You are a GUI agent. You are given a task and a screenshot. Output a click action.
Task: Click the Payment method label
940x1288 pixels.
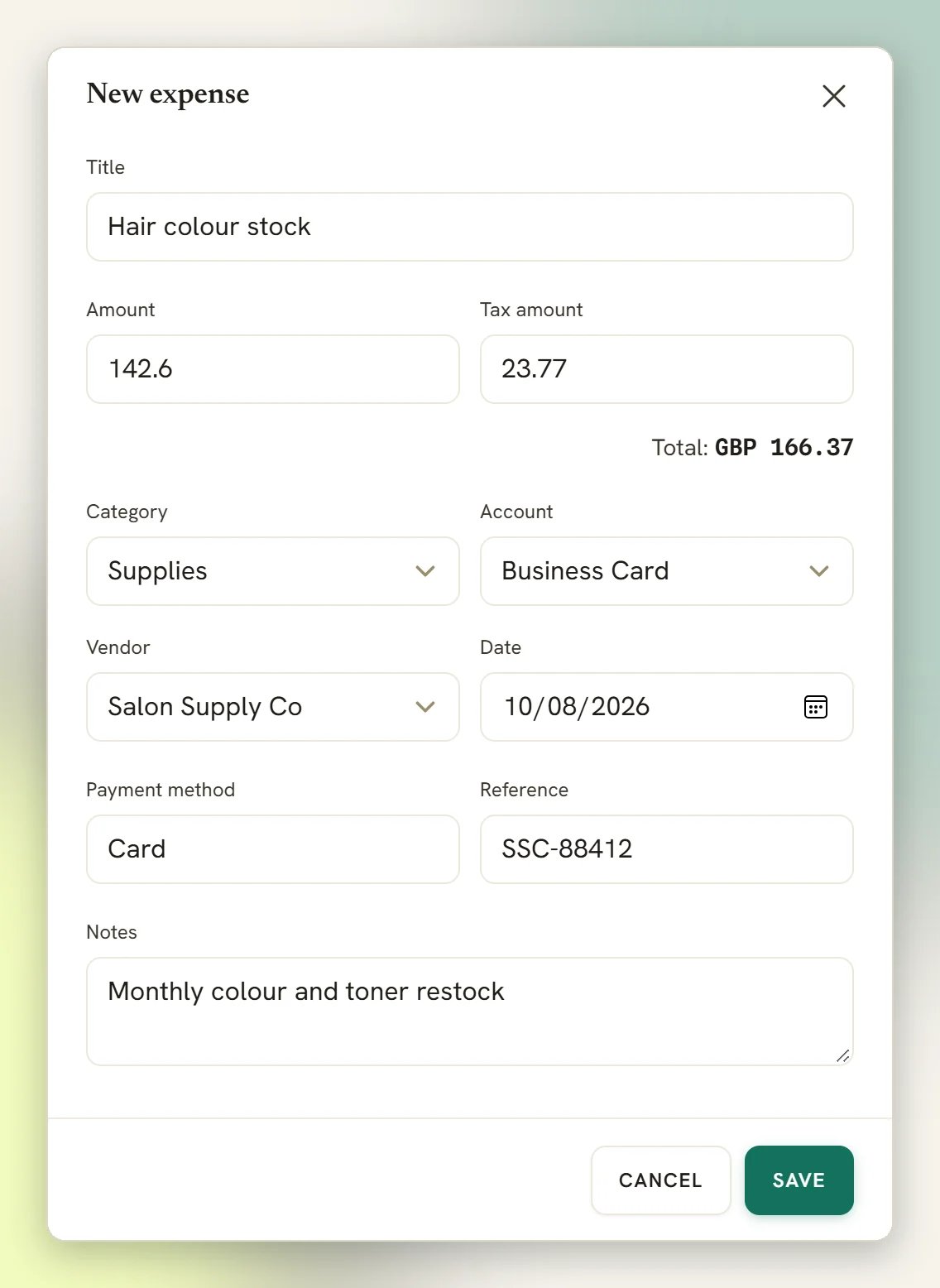tap(161, 790)
